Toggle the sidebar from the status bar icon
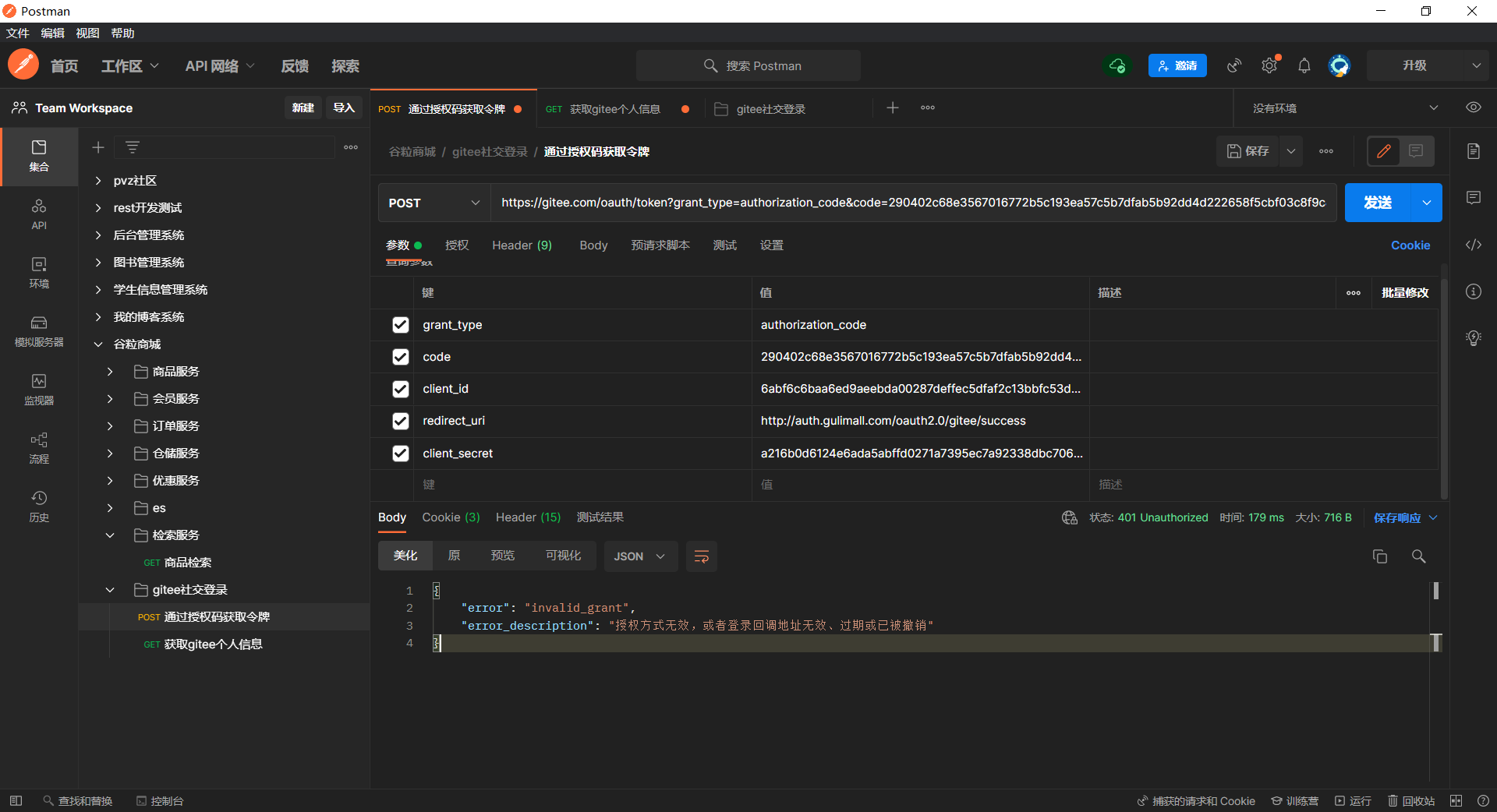This screenshot has width=1497, height=812. click(x=16, y=800)
